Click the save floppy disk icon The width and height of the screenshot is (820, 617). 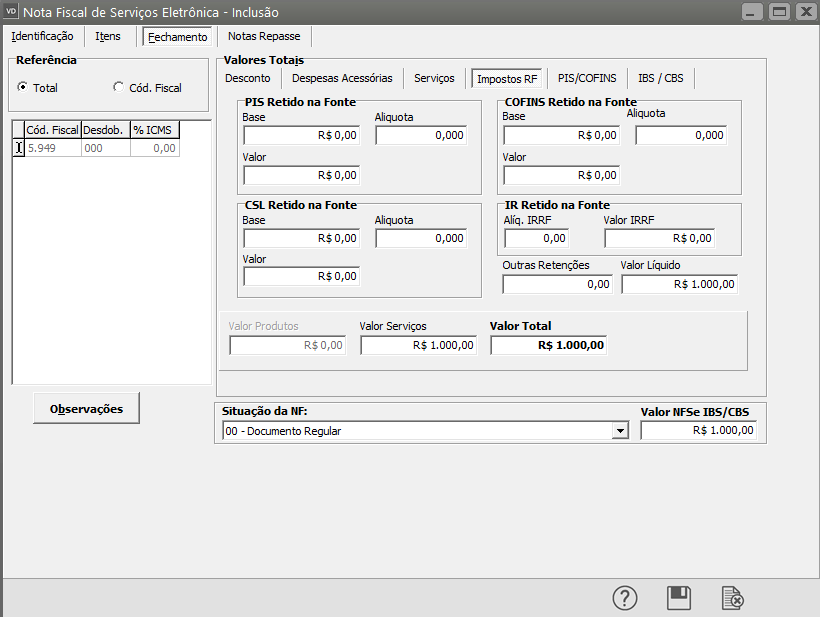[679, 598]
